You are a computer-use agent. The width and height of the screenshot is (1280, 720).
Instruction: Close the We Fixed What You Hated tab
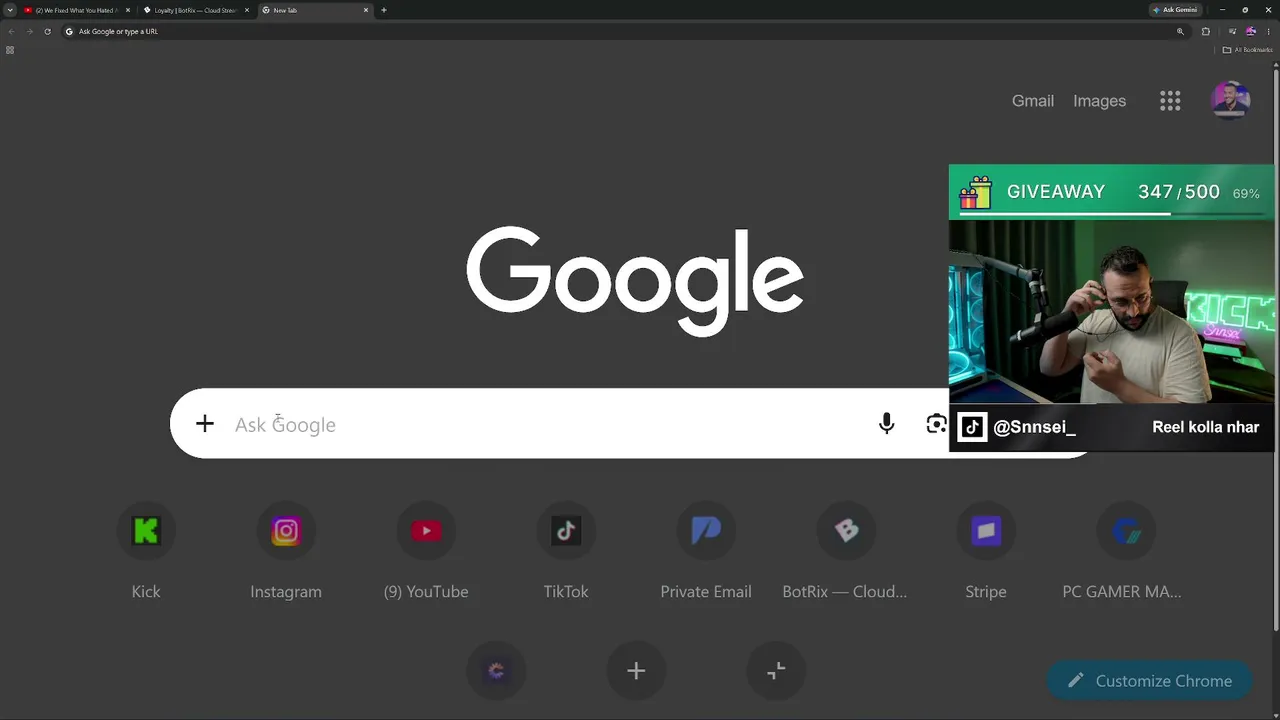pos(128,10)
